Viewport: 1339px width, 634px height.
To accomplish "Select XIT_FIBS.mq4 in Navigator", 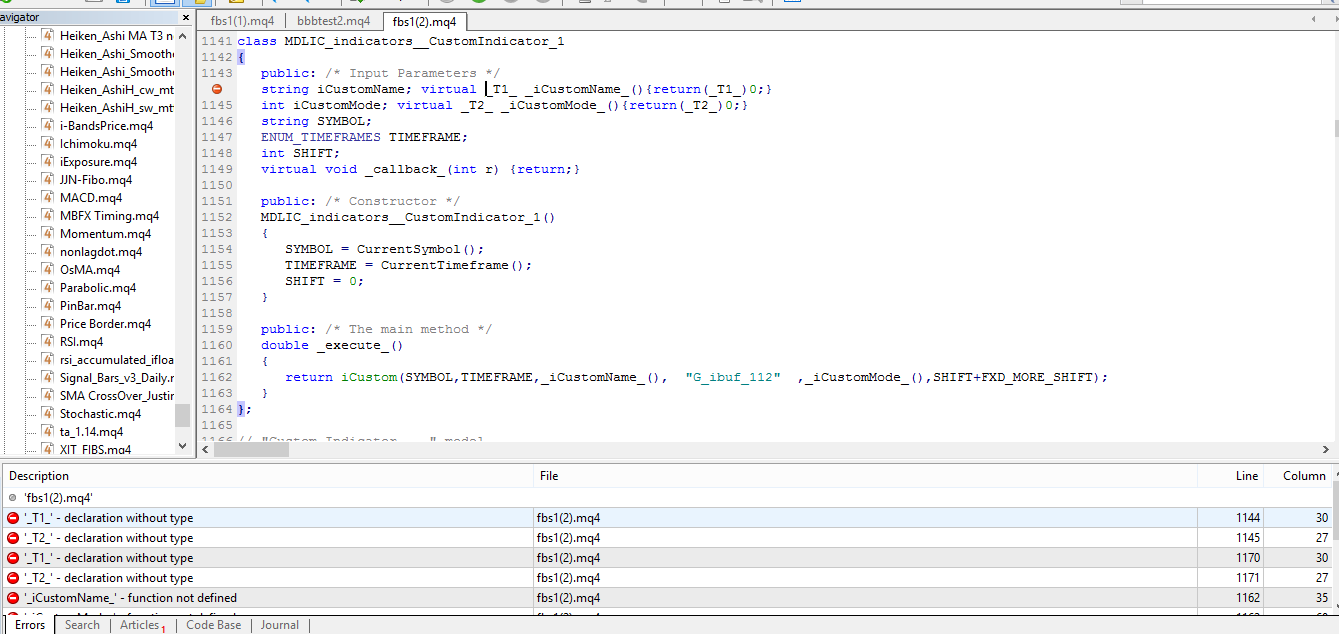I will coord(95,450).
